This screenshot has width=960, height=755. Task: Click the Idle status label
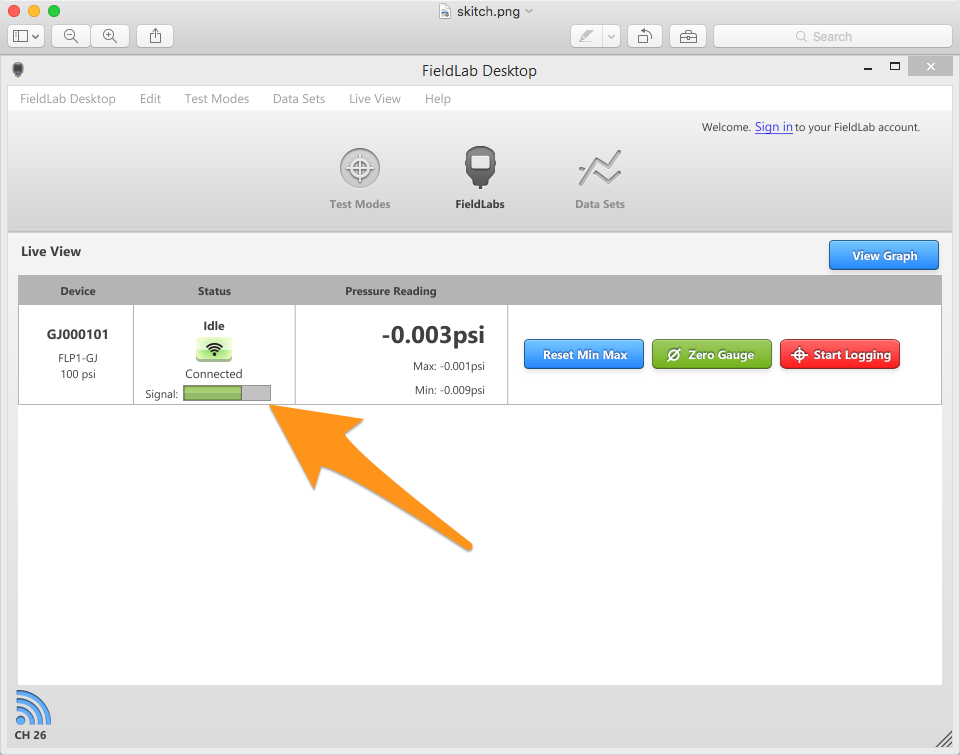click(214, 326)
